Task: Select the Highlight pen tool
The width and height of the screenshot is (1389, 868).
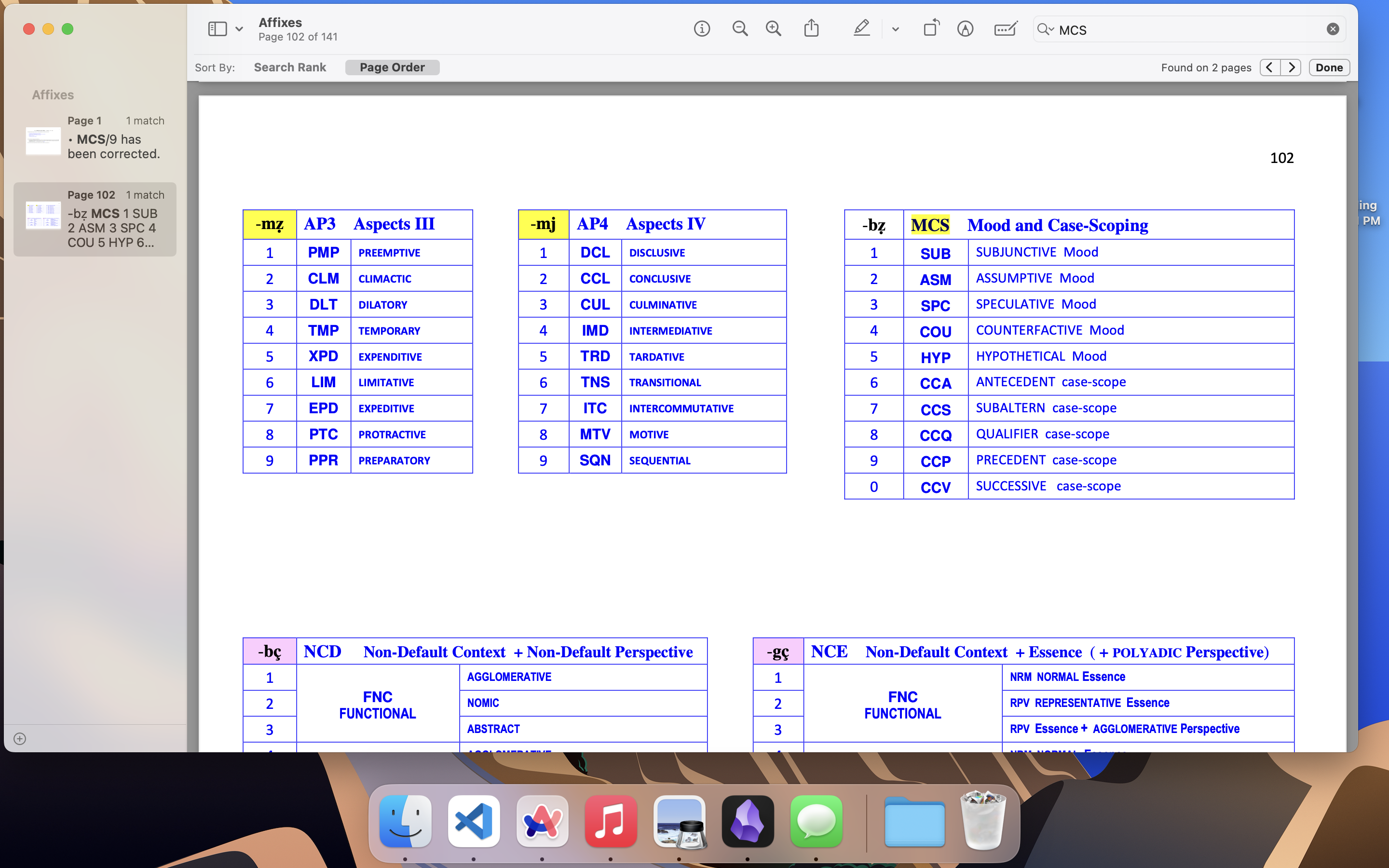Action: [861, 29]
